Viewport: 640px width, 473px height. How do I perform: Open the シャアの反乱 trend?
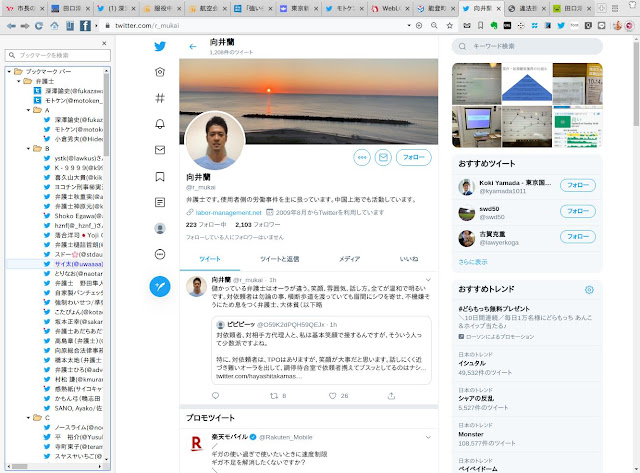476,399
